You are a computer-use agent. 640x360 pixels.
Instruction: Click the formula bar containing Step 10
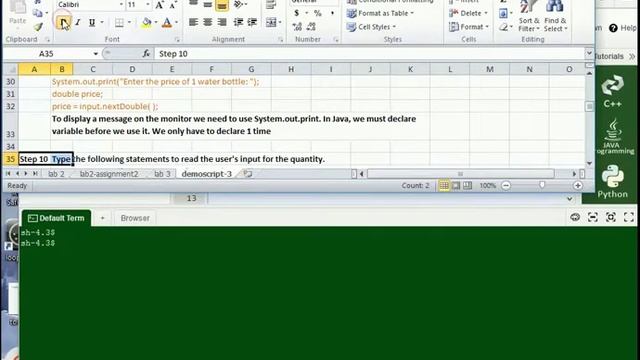pyautogui.click(x=369, y=54)
